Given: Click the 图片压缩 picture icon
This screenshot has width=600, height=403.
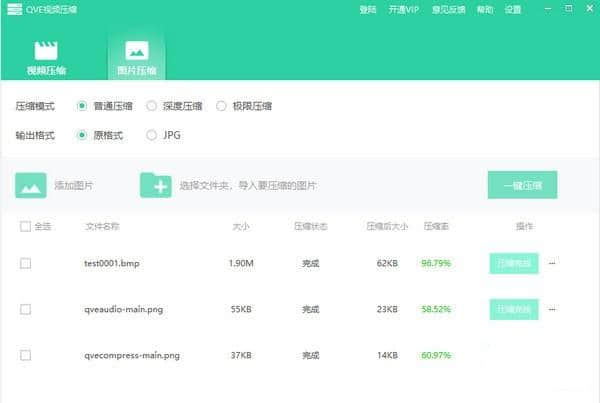Looking at the screenshot, I should 136,51.
